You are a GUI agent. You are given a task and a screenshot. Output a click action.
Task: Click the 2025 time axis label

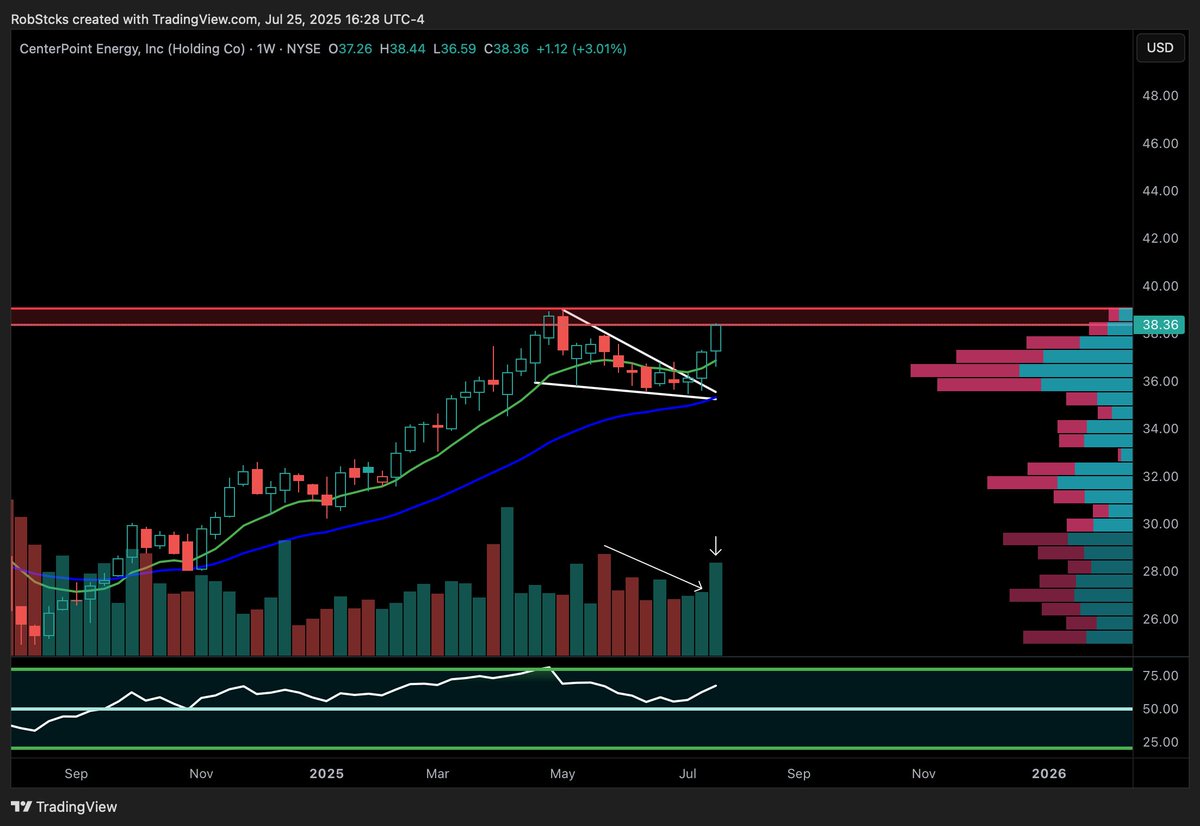(x=326, y=774)
